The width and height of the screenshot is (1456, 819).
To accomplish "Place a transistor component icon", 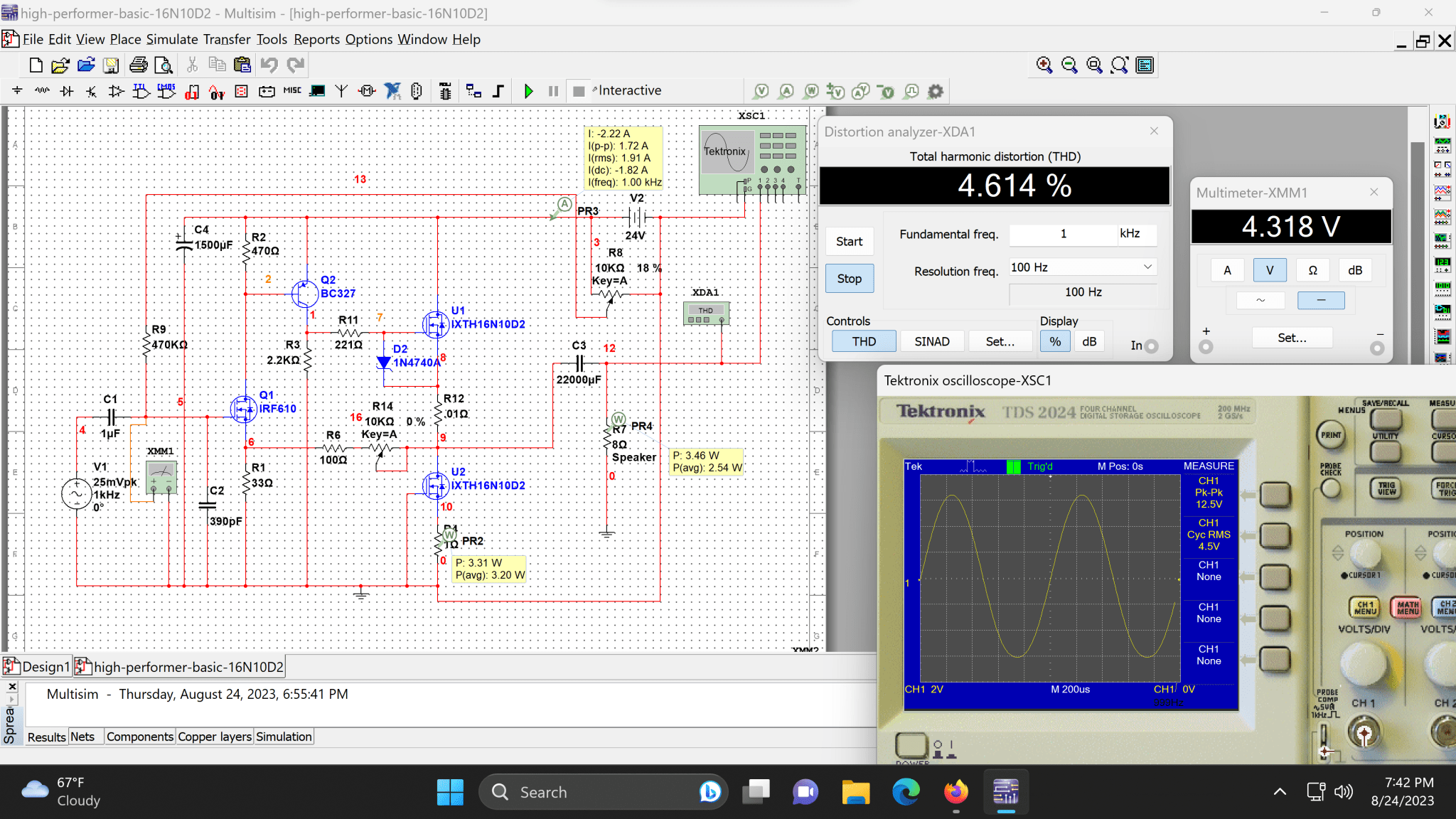I will pos(92,91).
